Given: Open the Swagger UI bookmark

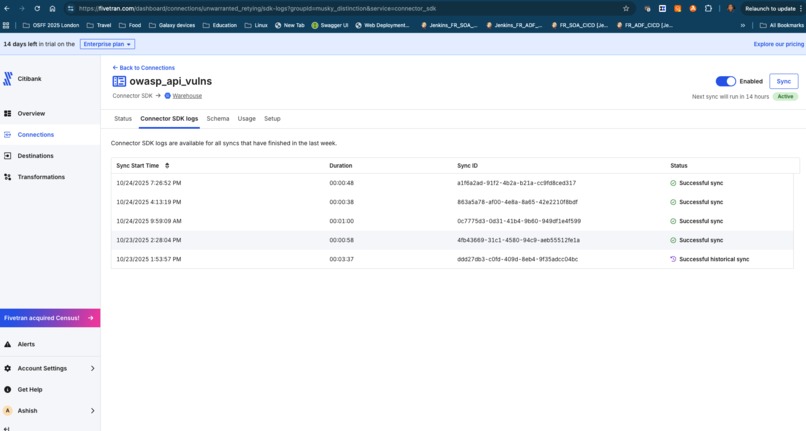Looking at the screenshot, I should pyautogui.click(x=329, y=25).
